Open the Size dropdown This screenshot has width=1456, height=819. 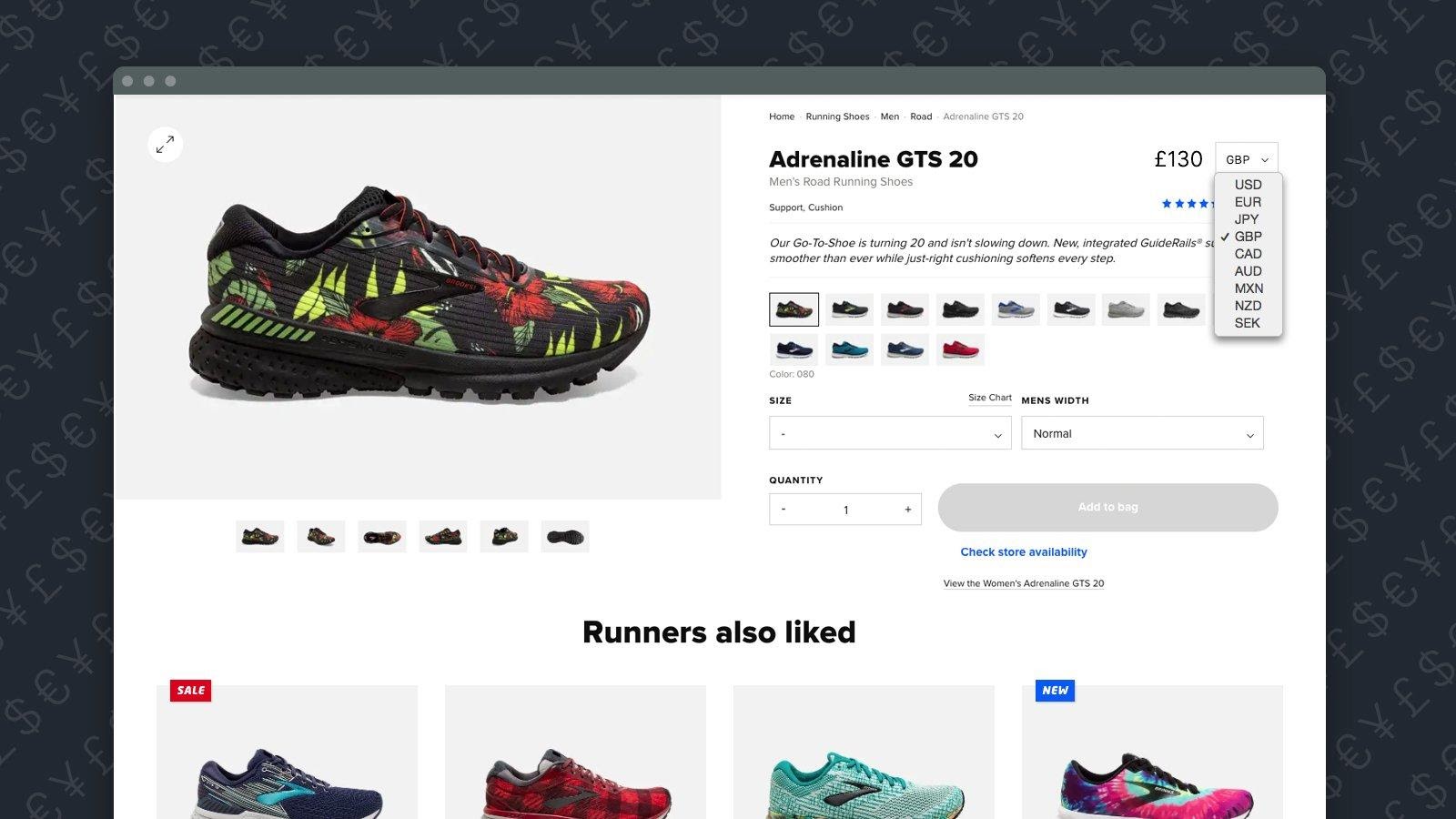[x=890, y=433]
